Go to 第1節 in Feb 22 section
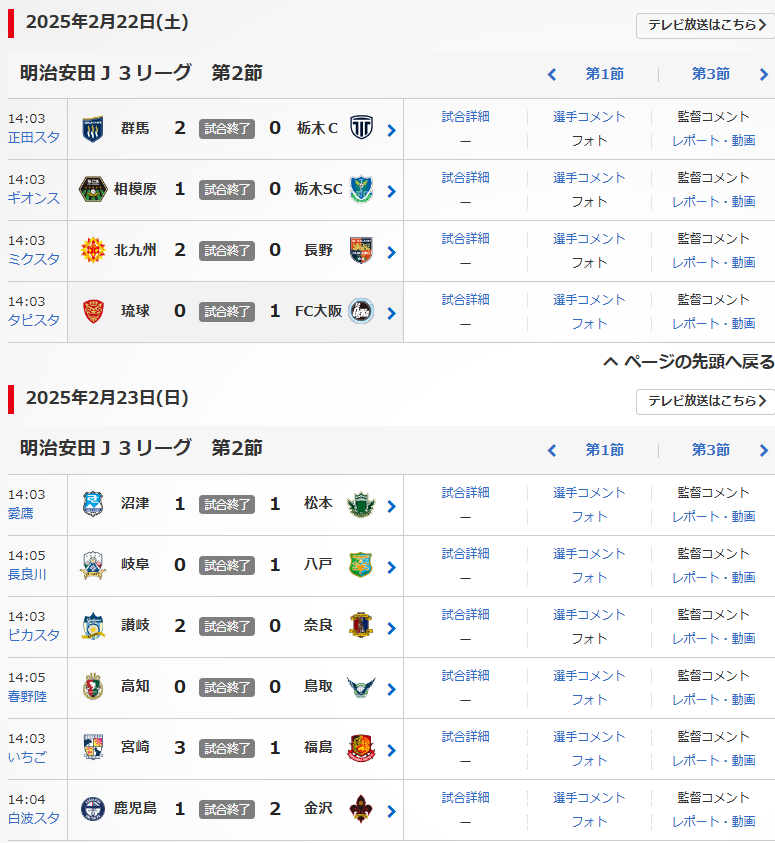 click(604, 74)
